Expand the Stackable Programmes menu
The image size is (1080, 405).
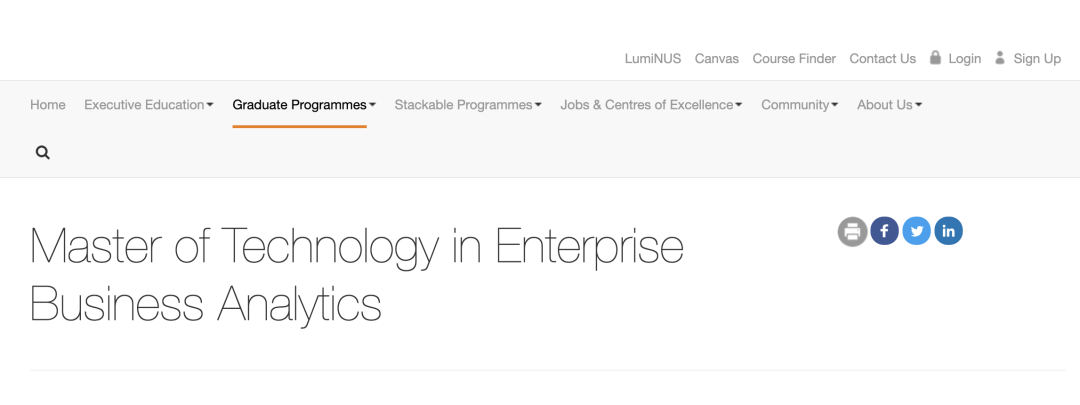(467, 105)
